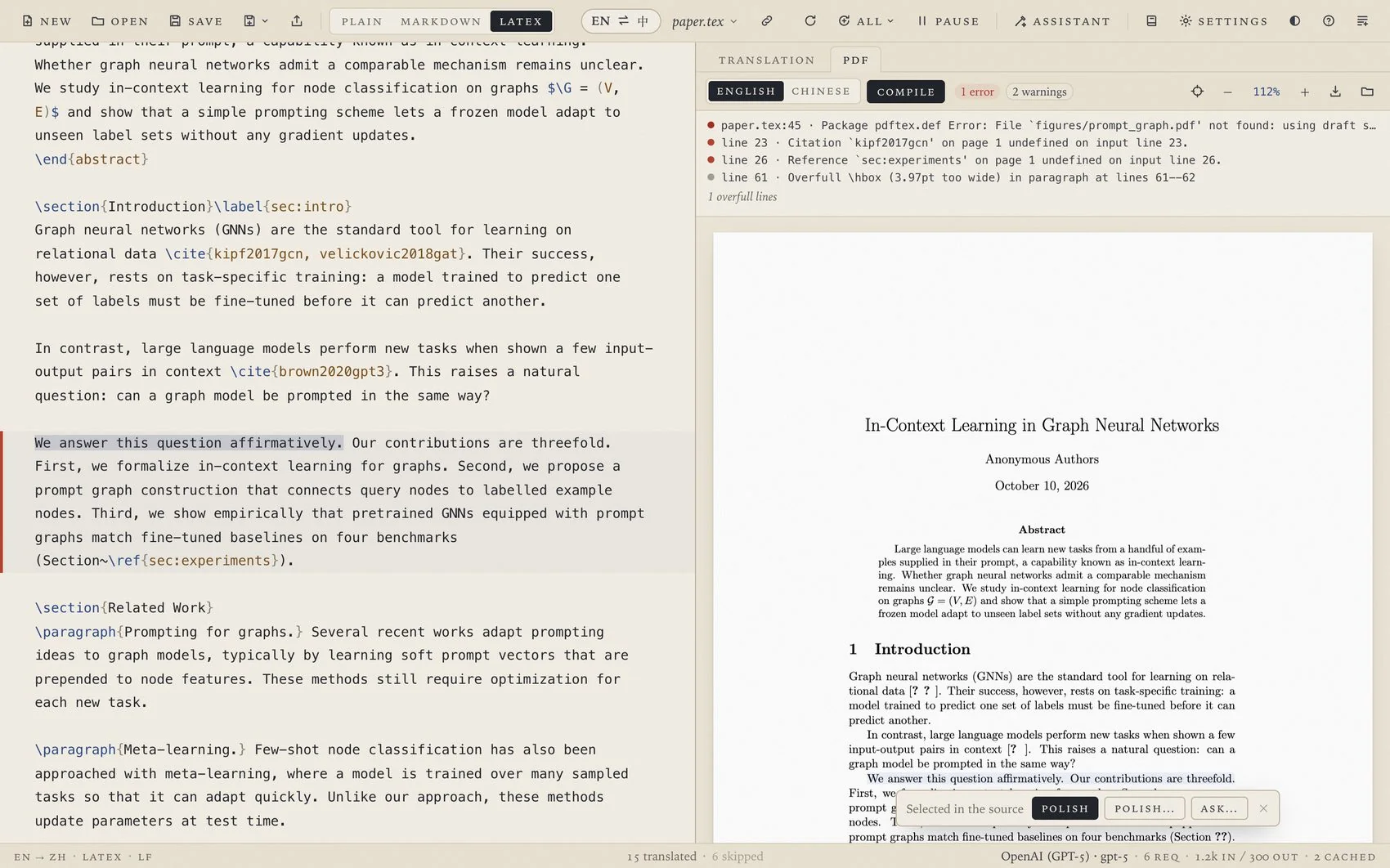Select the LATEX editor mode
Screen dimensions: 1390x868
(x=521, y=21)
